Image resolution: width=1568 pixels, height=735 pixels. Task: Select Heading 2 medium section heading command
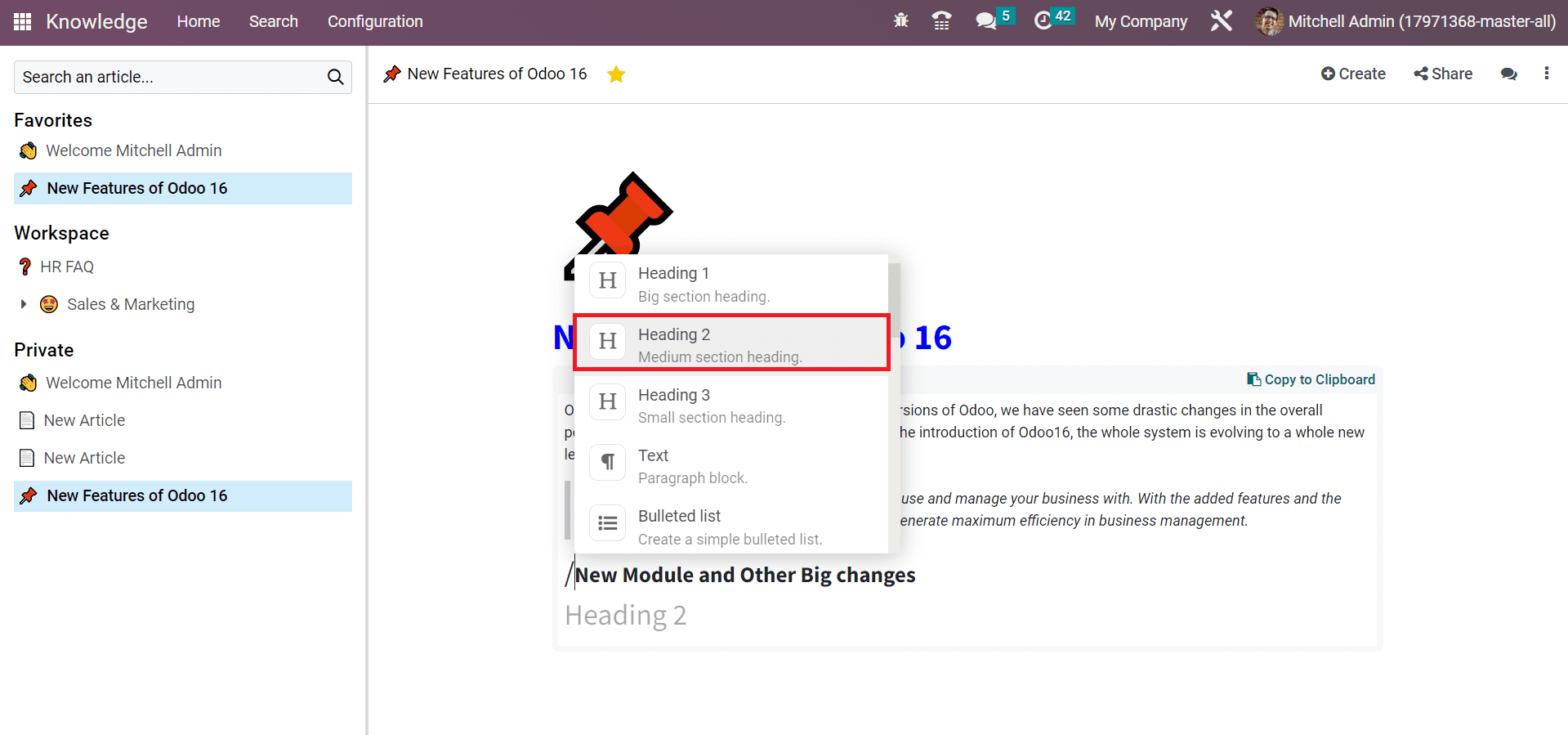tap(731, 342)
